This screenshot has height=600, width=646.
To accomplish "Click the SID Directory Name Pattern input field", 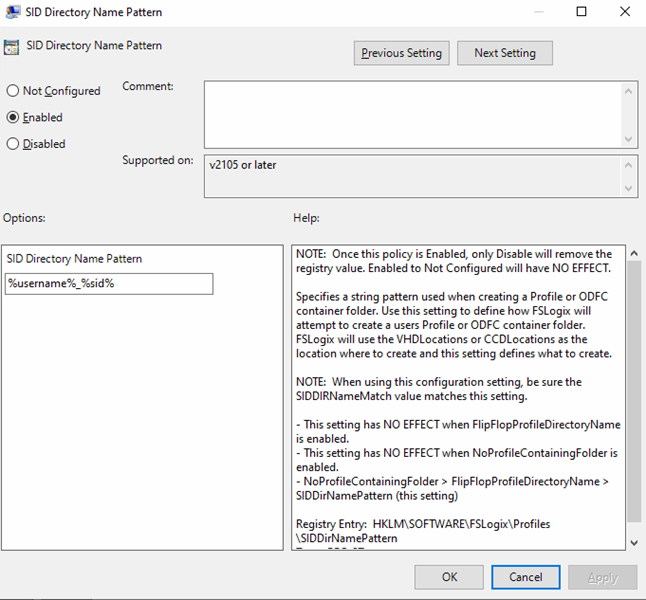I will pos(109,284).
